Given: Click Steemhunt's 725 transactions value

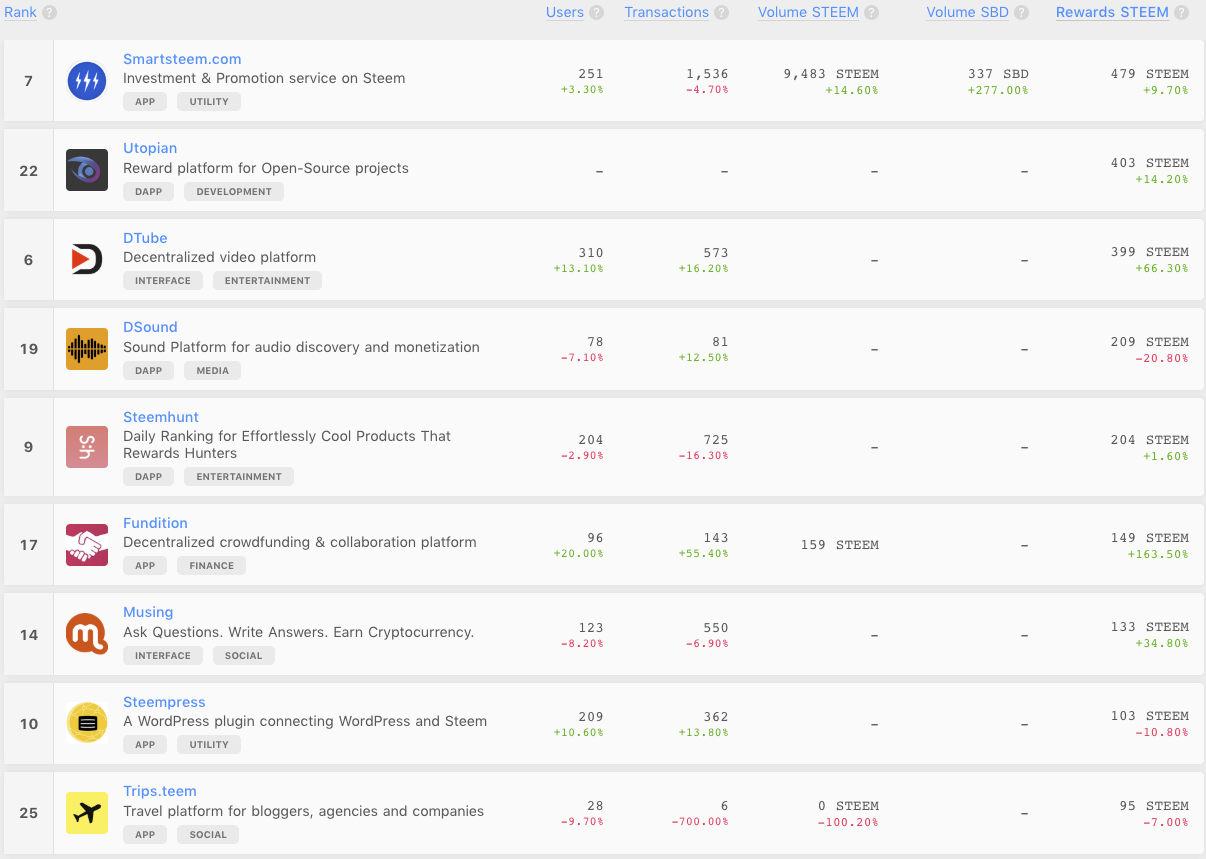Looking at the screenshot, I should (x=716, y=440).
